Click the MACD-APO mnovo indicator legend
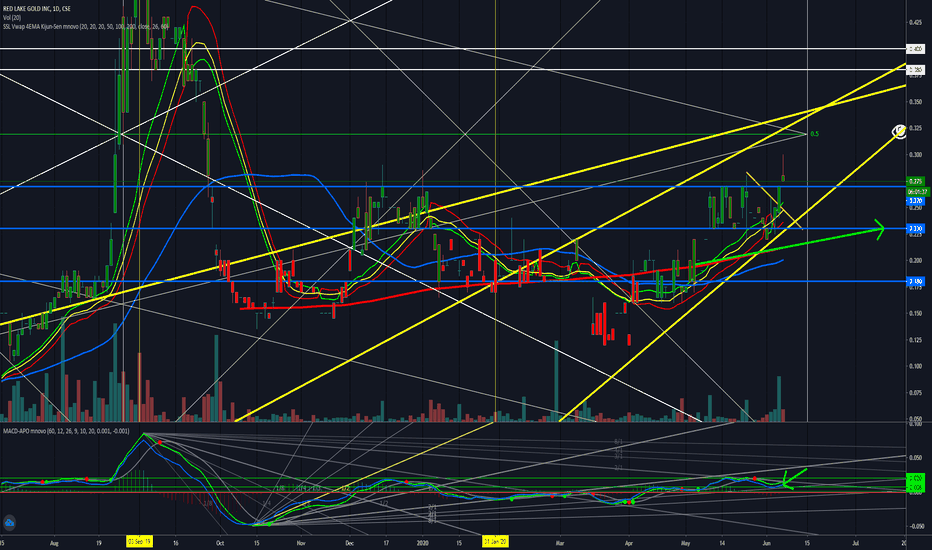The height and width of the screenshot is (550, 932). (x=66, y=430)
